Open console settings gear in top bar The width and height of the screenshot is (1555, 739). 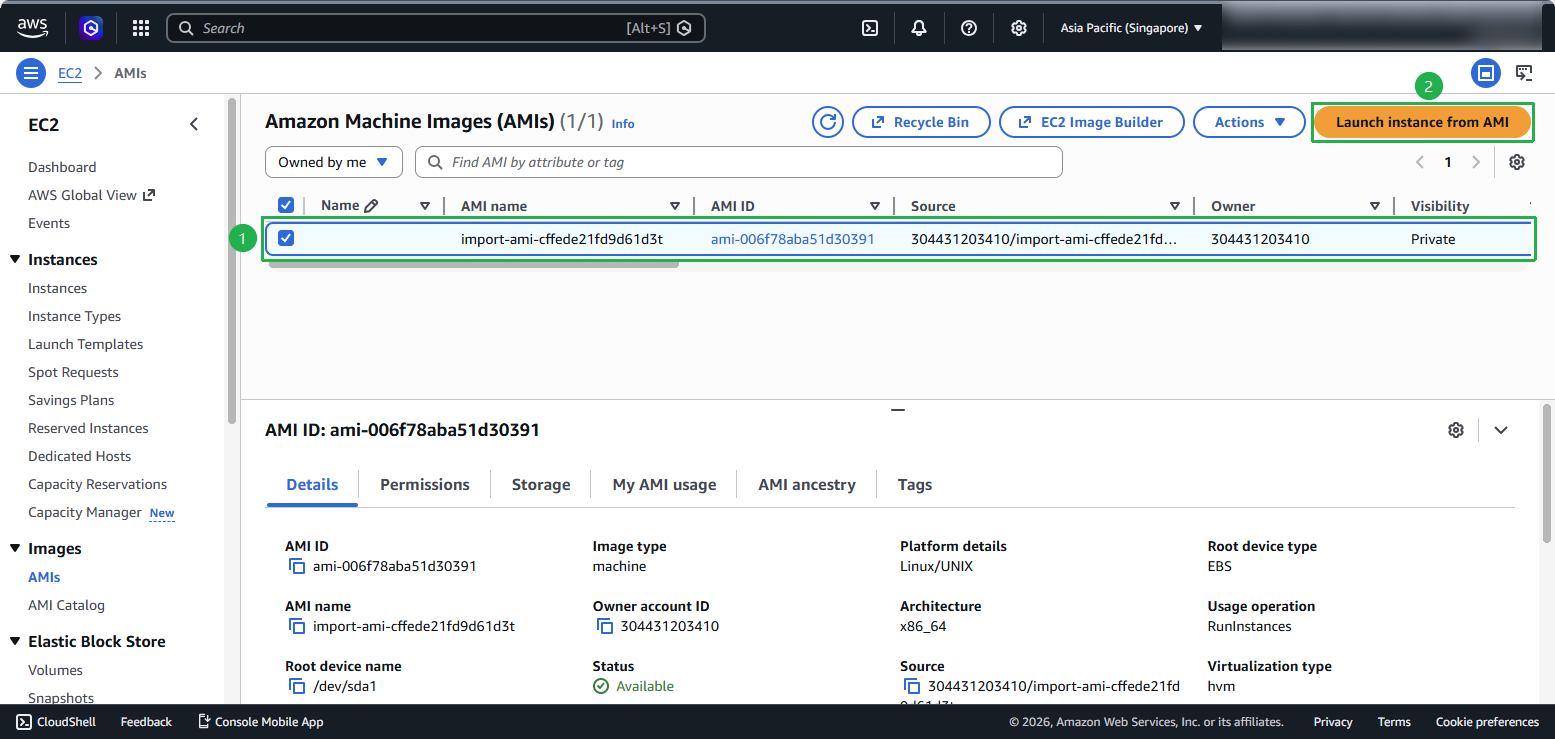[1018, 28]
